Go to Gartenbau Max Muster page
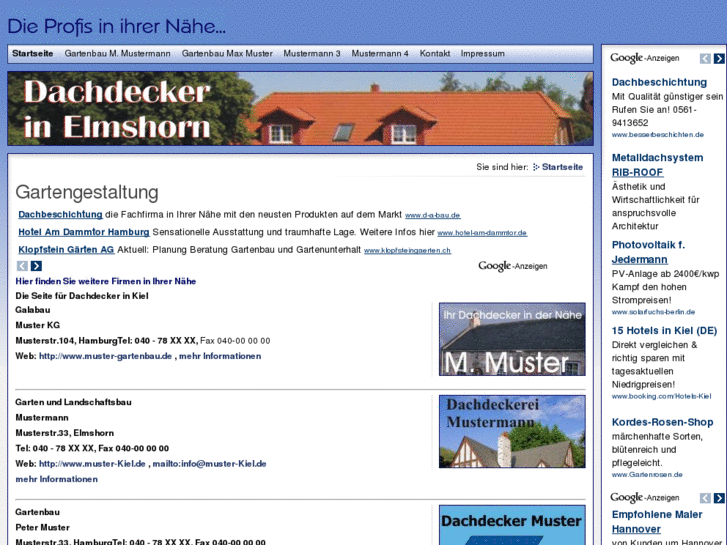The height and width of the screenshot is (545, 727). (x=227, y=53)
